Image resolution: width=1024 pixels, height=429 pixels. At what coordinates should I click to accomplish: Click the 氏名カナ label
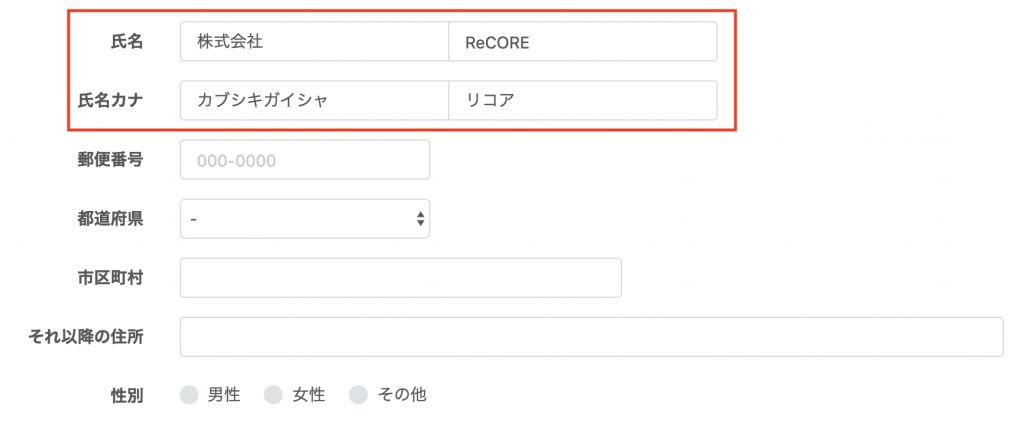click(x=110, y=101)
